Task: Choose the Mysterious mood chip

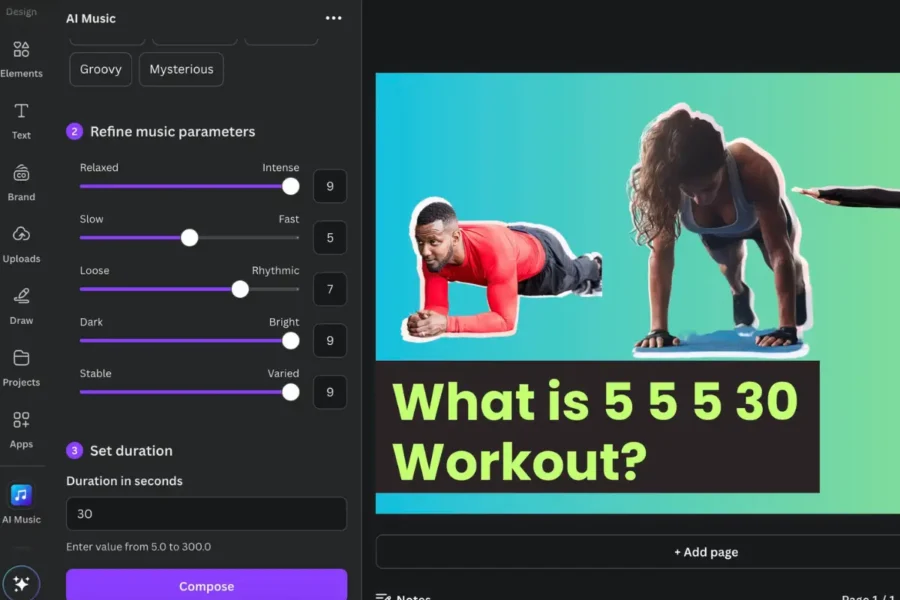Action: click(181, 69)
